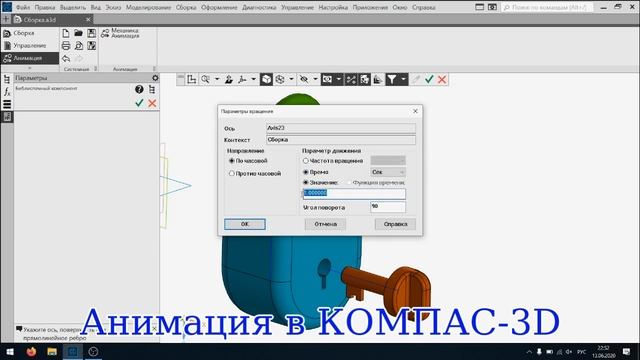Click time value input field
Image resolution: width=640 pixels, height=360 pixels.
coord(354,193)
